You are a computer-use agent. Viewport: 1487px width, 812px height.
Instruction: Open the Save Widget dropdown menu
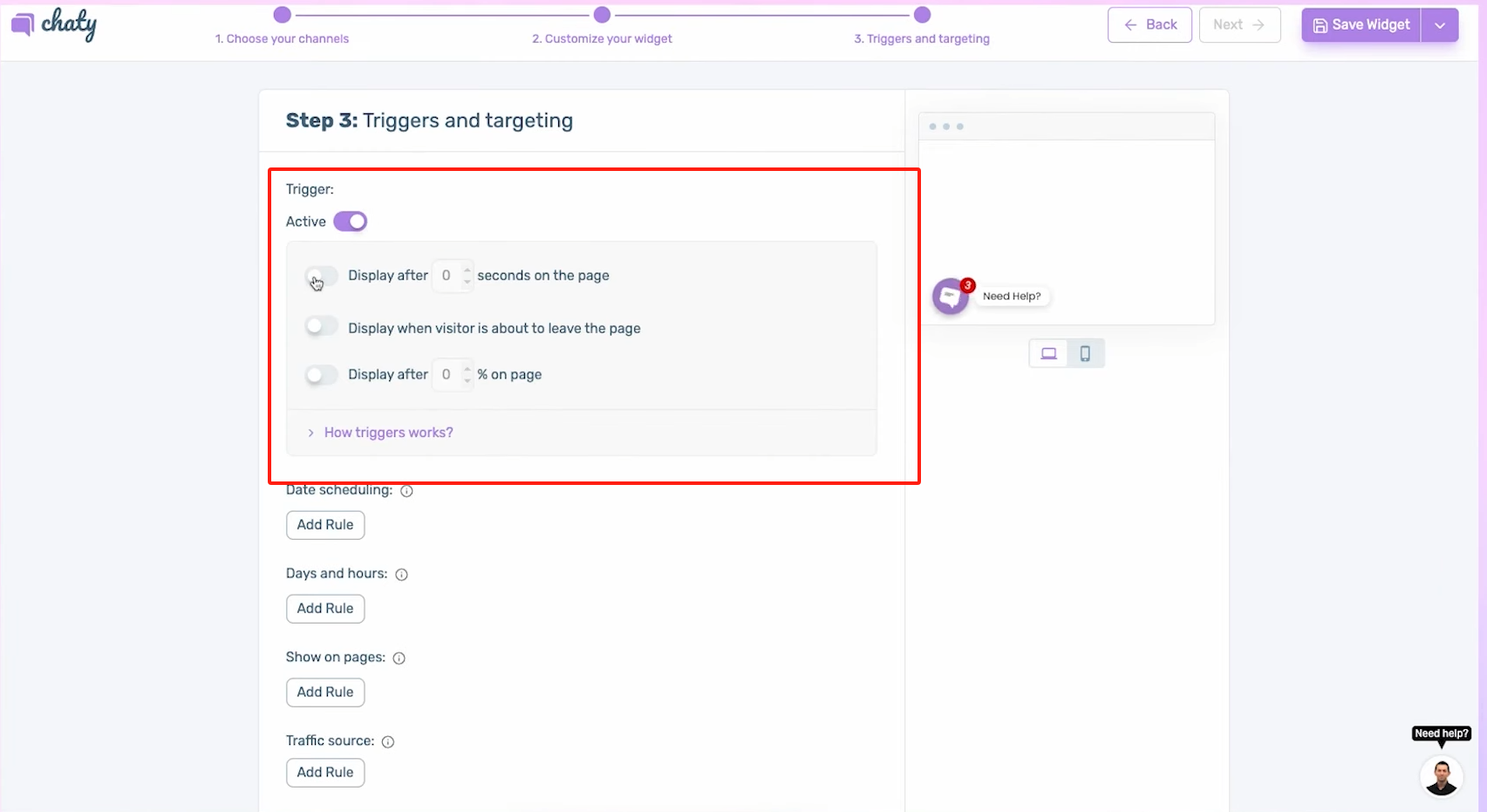[x=1440, y=24]
